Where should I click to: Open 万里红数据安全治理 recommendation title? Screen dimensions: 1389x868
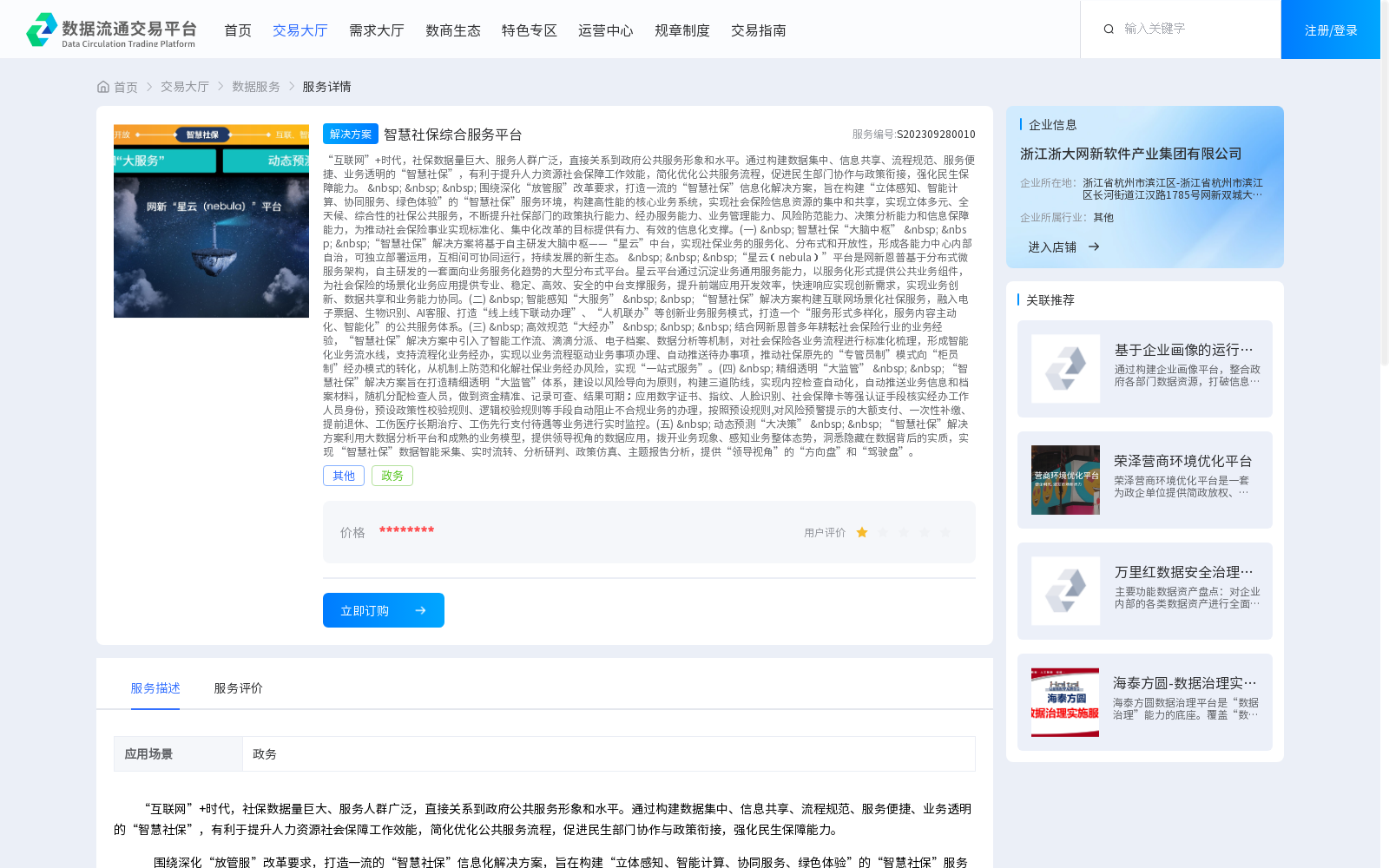pyautogui.click(x=1184, y=572)
